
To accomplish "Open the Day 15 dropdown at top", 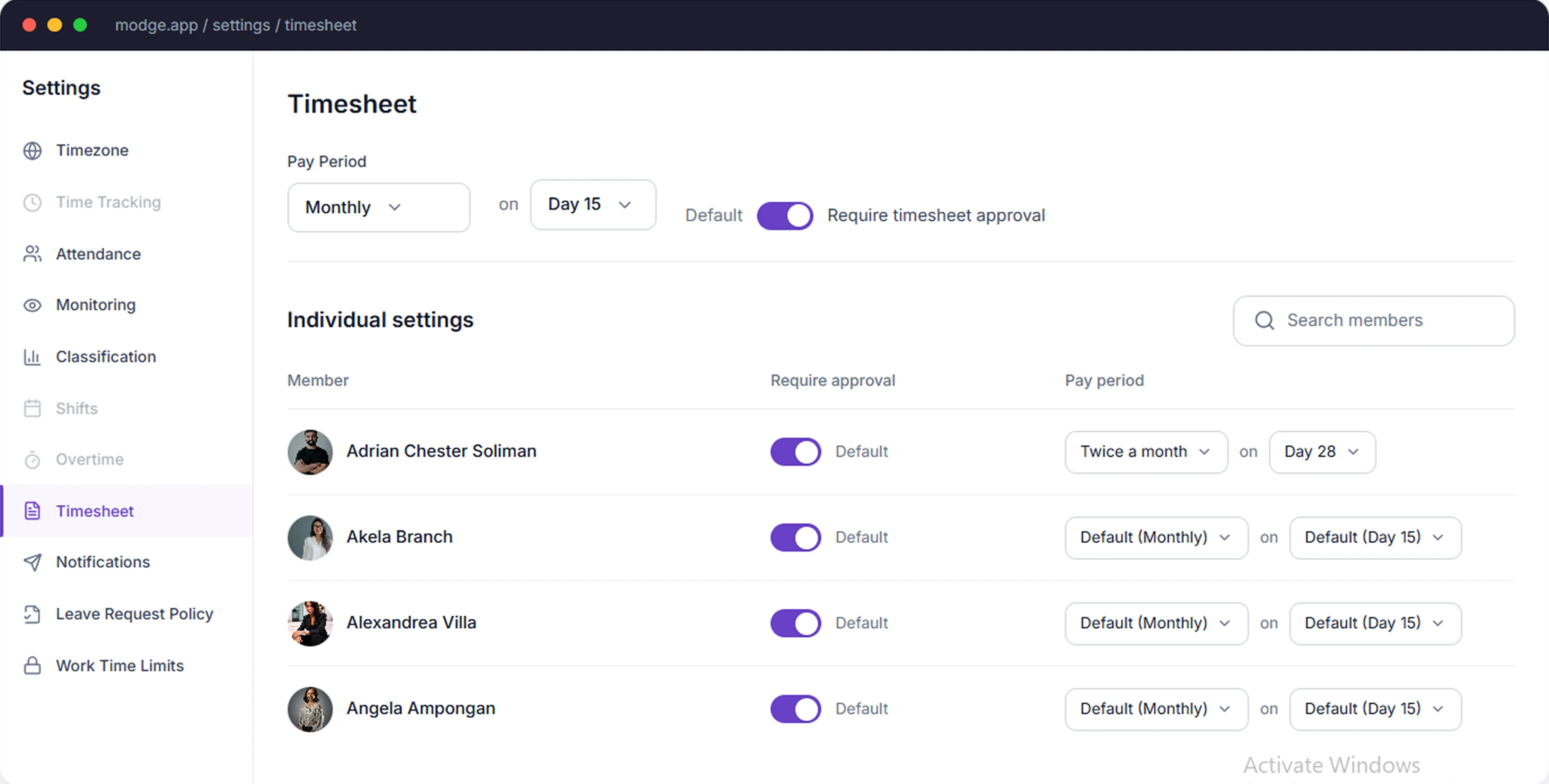I will click(593, 204).
